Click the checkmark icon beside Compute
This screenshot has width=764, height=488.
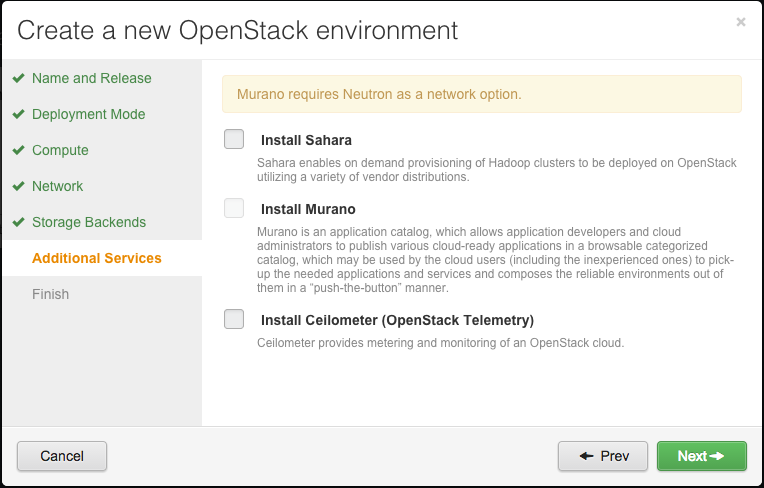(19, 150)
